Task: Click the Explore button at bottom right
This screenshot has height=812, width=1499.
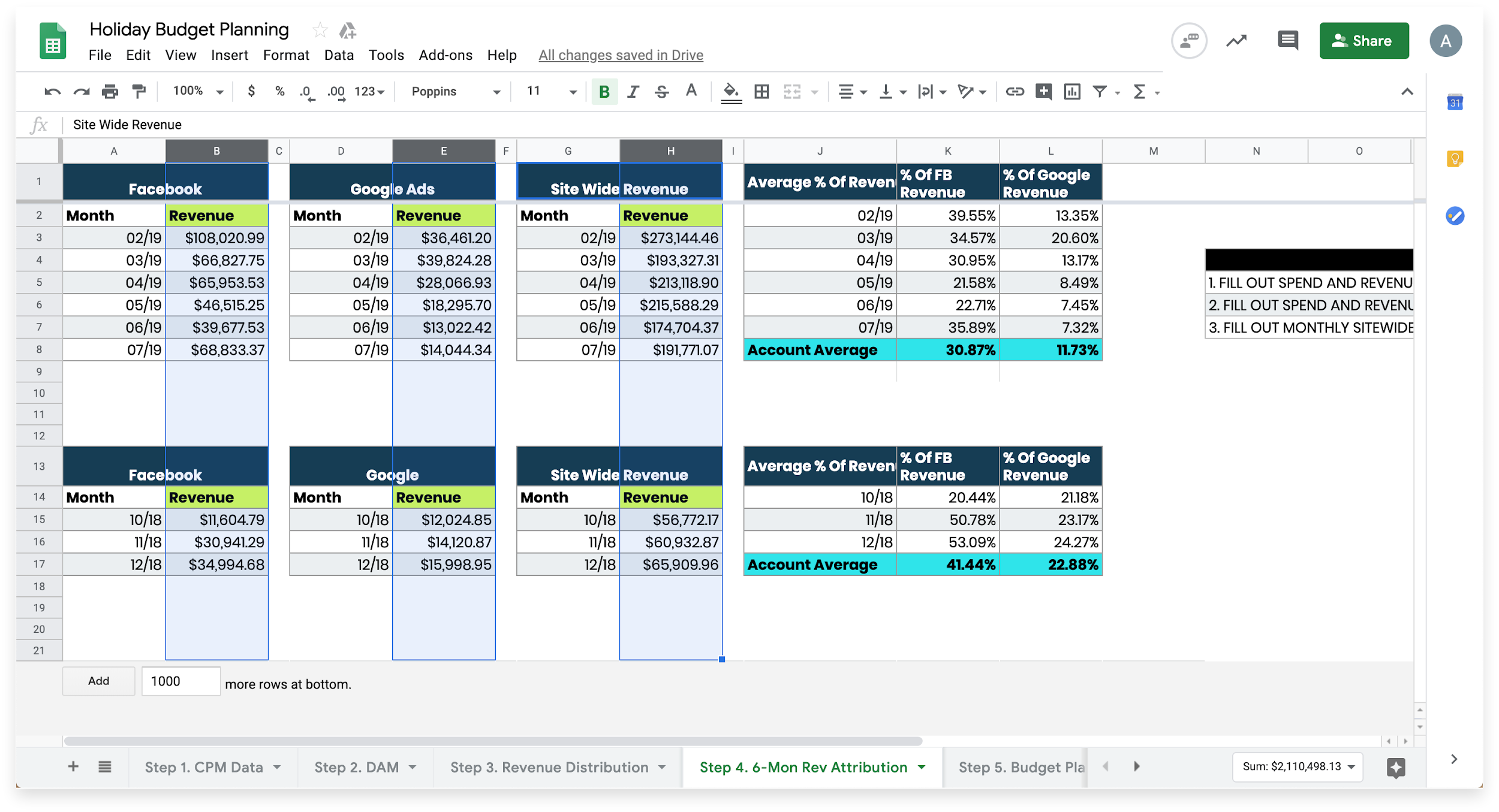Action: click(x=1395, y=767)
